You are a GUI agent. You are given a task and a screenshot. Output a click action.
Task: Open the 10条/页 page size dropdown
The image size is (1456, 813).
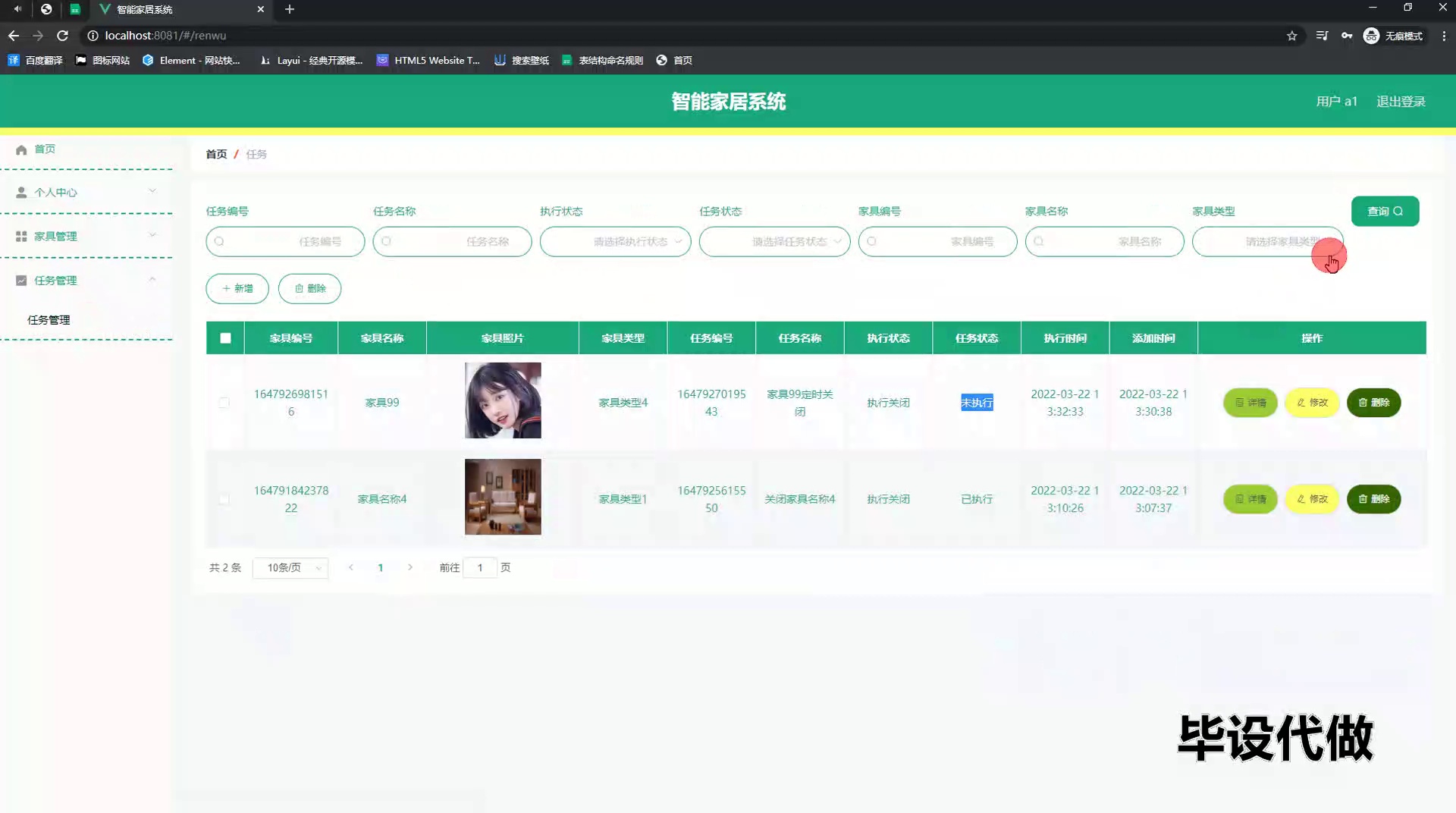pyautogui.click(x=290, y=568)
